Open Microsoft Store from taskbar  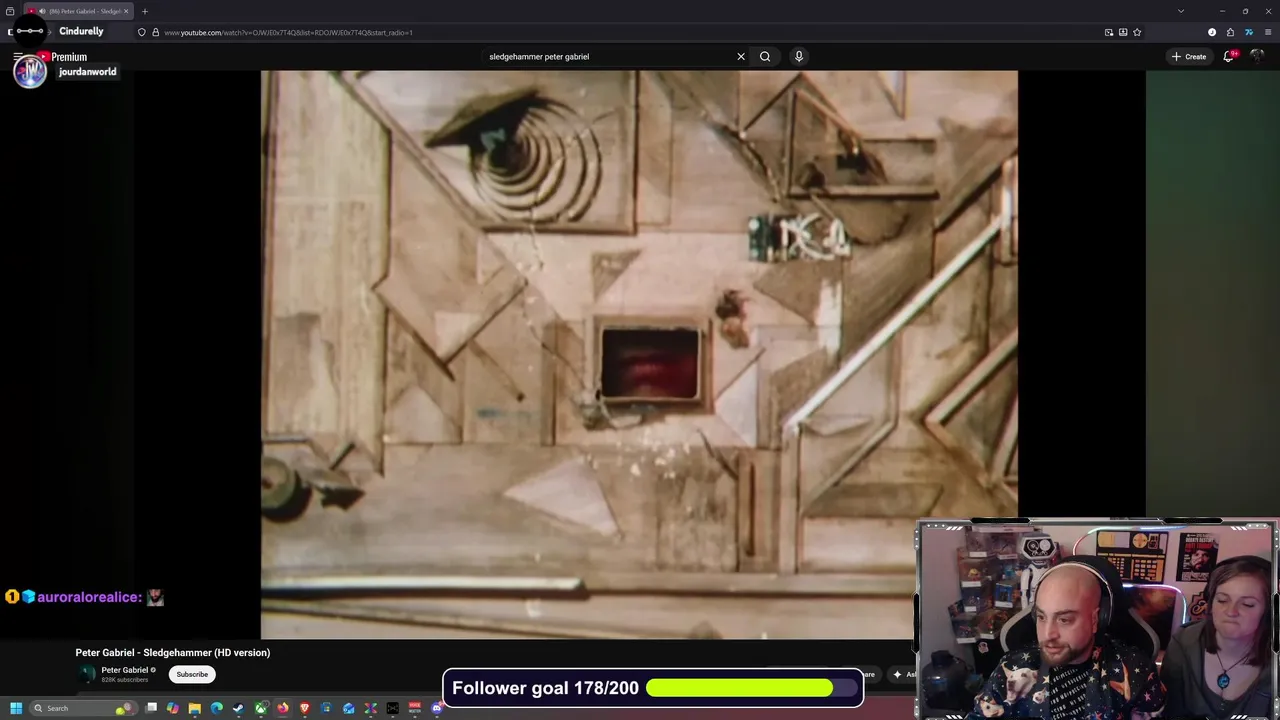click(x=326, y=708)
